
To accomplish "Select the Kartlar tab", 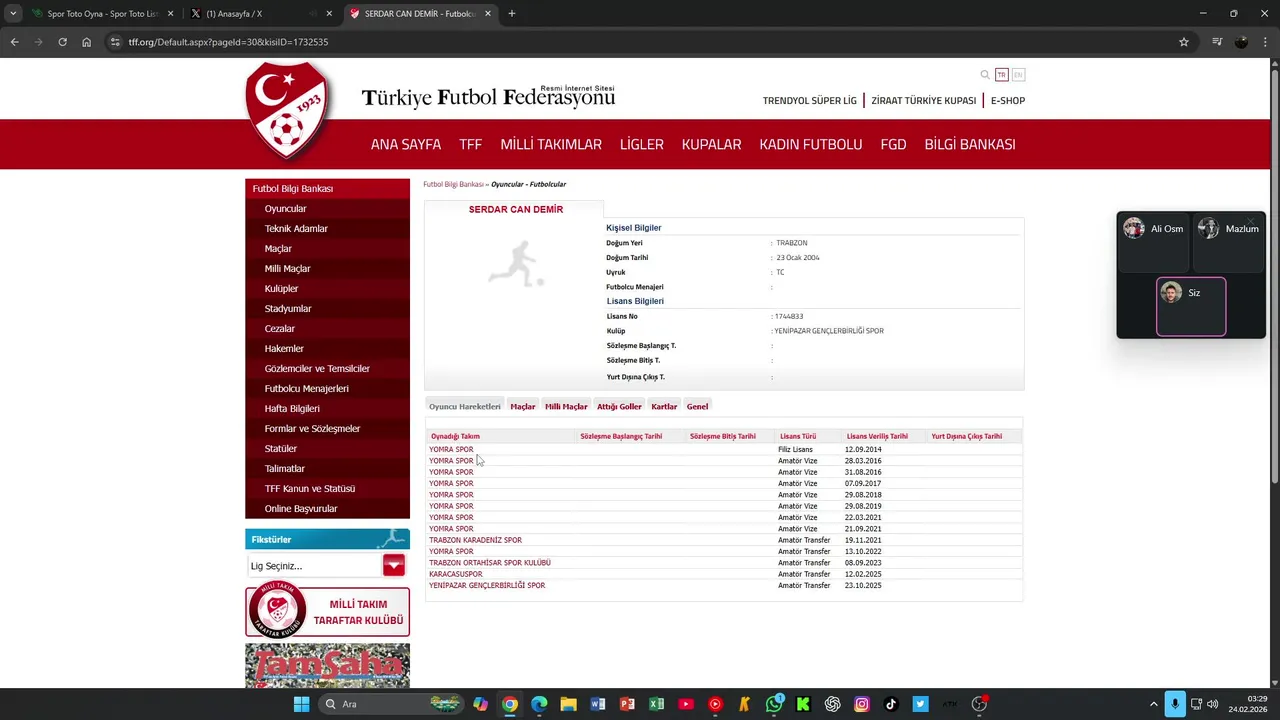I will [664, 407].
